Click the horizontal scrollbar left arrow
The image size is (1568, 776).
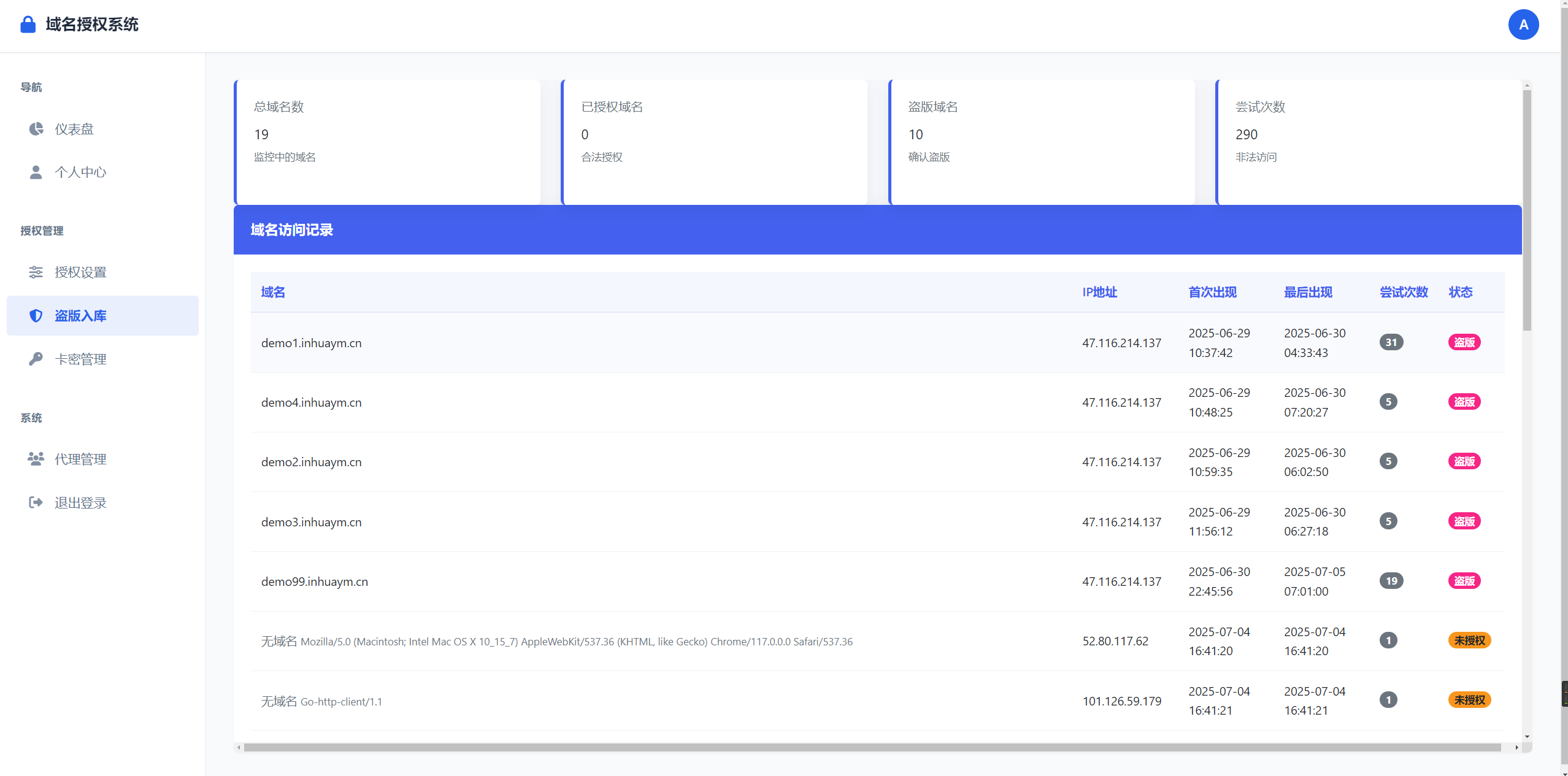[239, 747]
